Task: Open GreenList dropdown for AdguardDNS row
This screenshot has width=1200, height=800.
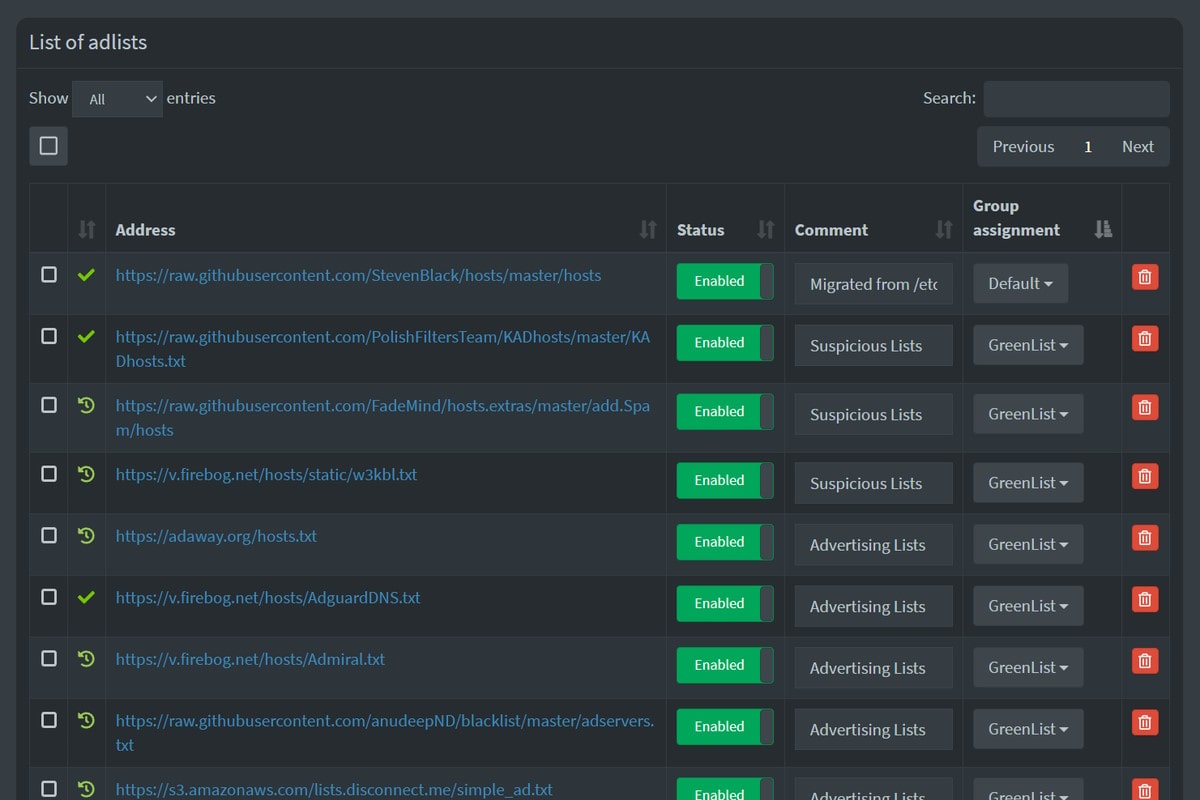Action: [1028, 606]
